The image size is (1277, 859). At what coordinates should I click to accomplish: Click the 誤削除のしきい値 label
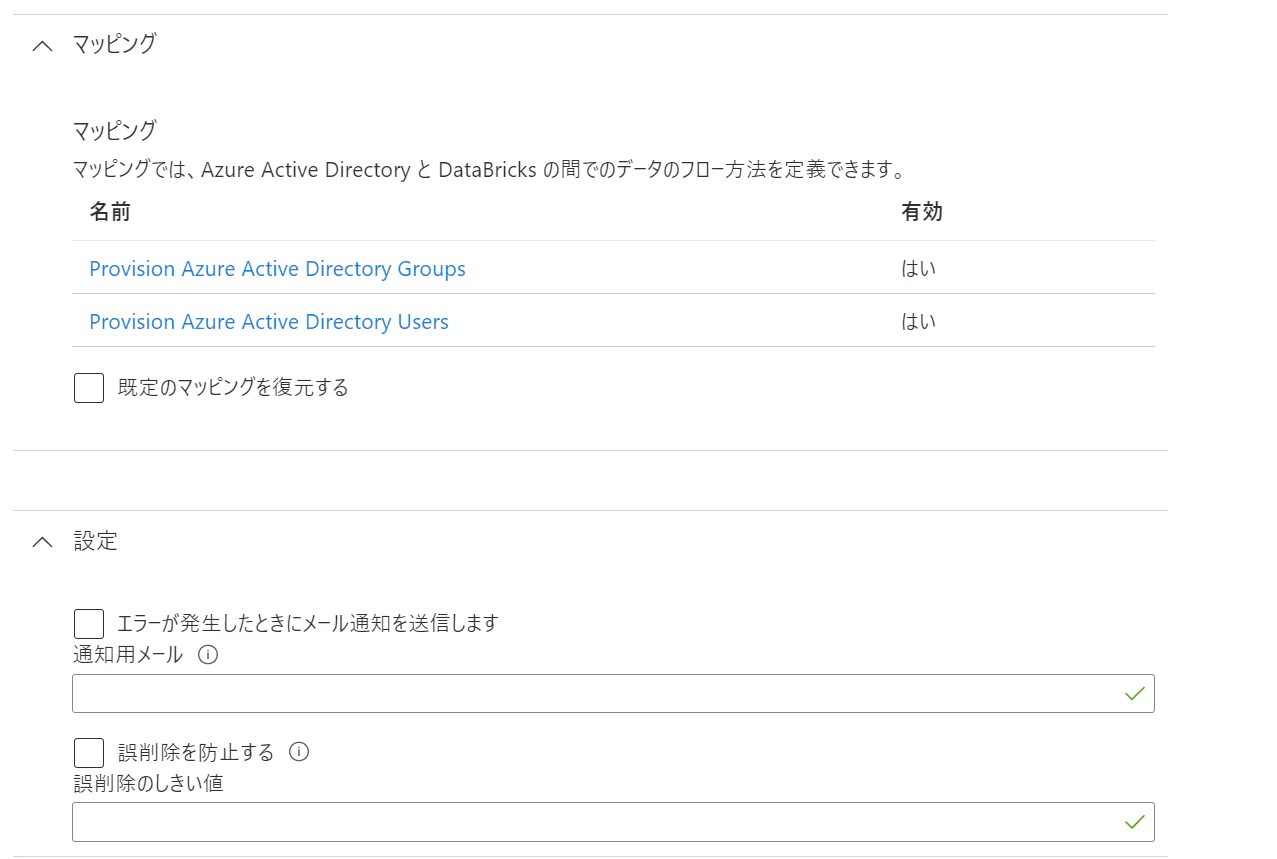(148, 784)
